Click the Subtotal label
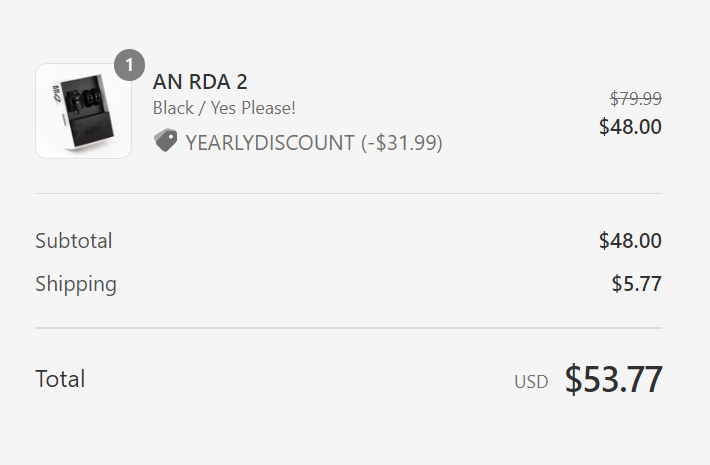Screen dimensions: 710x465 [74, 240]
